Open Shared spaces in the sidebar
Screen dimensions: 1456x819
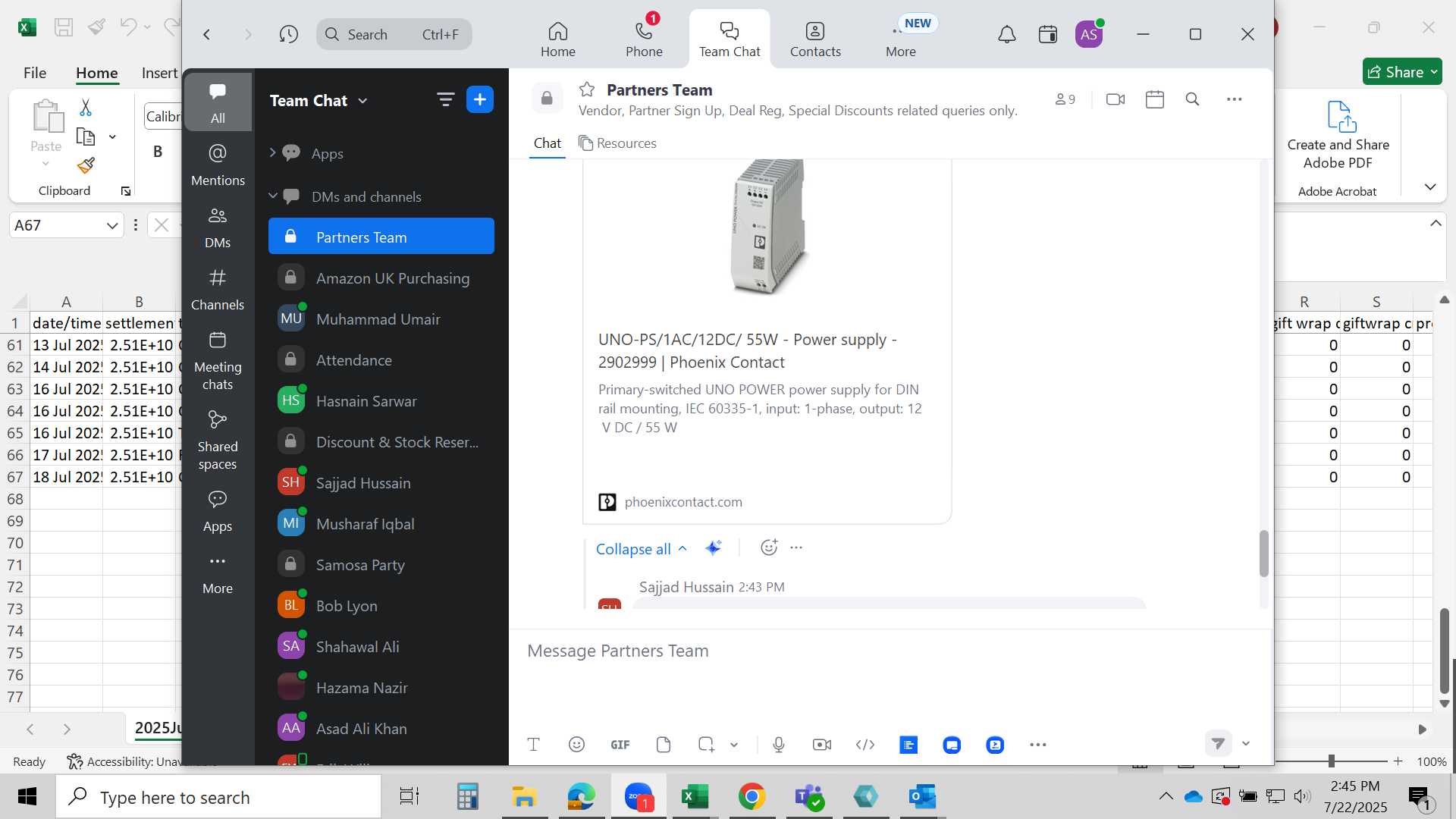(218, 441)
